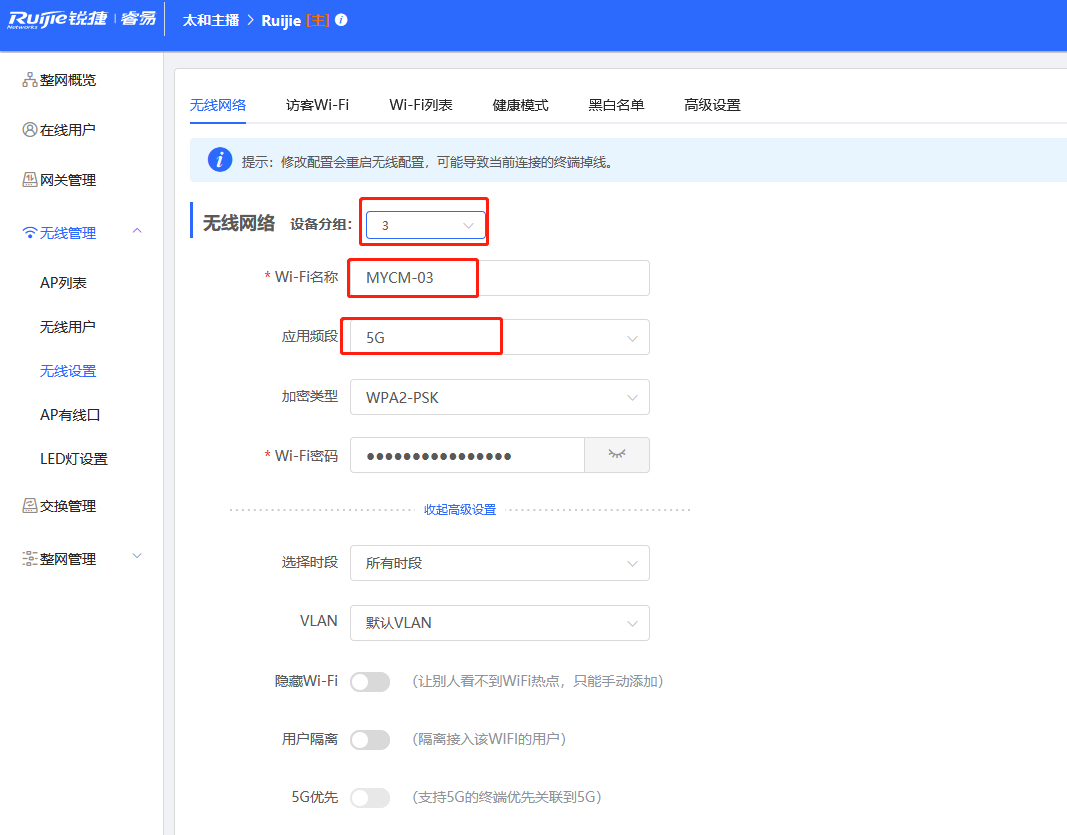Switch to the 访客Wi-Fi tab

pos(317,105)
